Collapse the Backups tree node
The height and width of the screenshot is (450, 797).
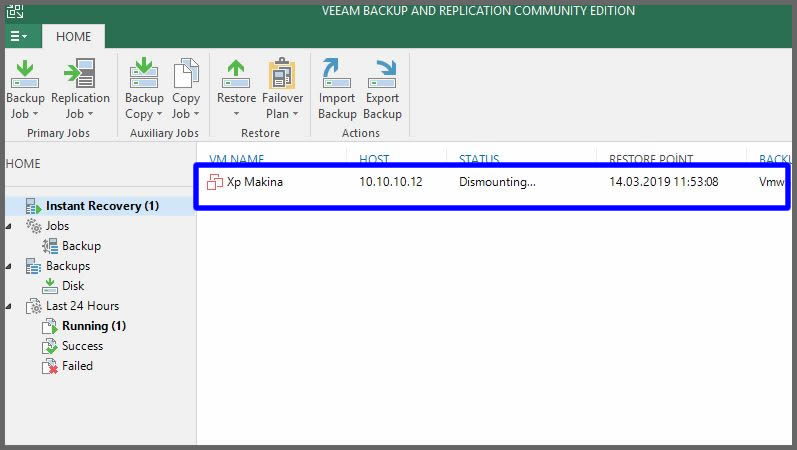tap(9, 266)
